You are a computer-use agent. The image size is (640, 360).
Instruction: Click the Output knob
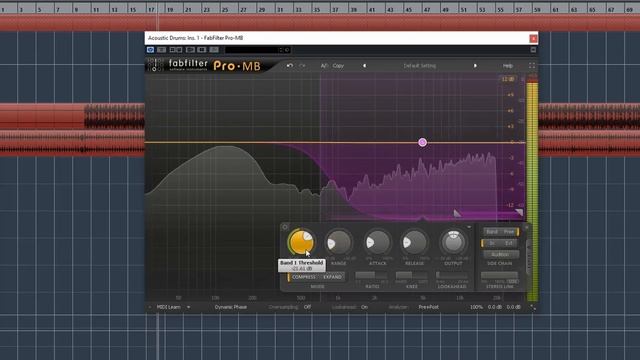(453, 242)
